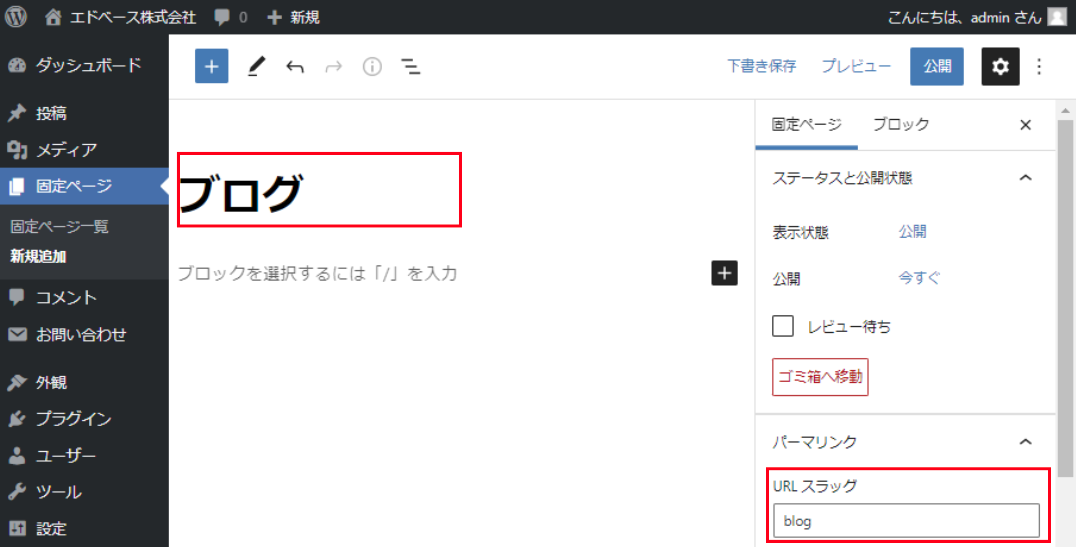1076x549 pixels.
Task: Click the admin user avatar
Action: click(1057, 17)
